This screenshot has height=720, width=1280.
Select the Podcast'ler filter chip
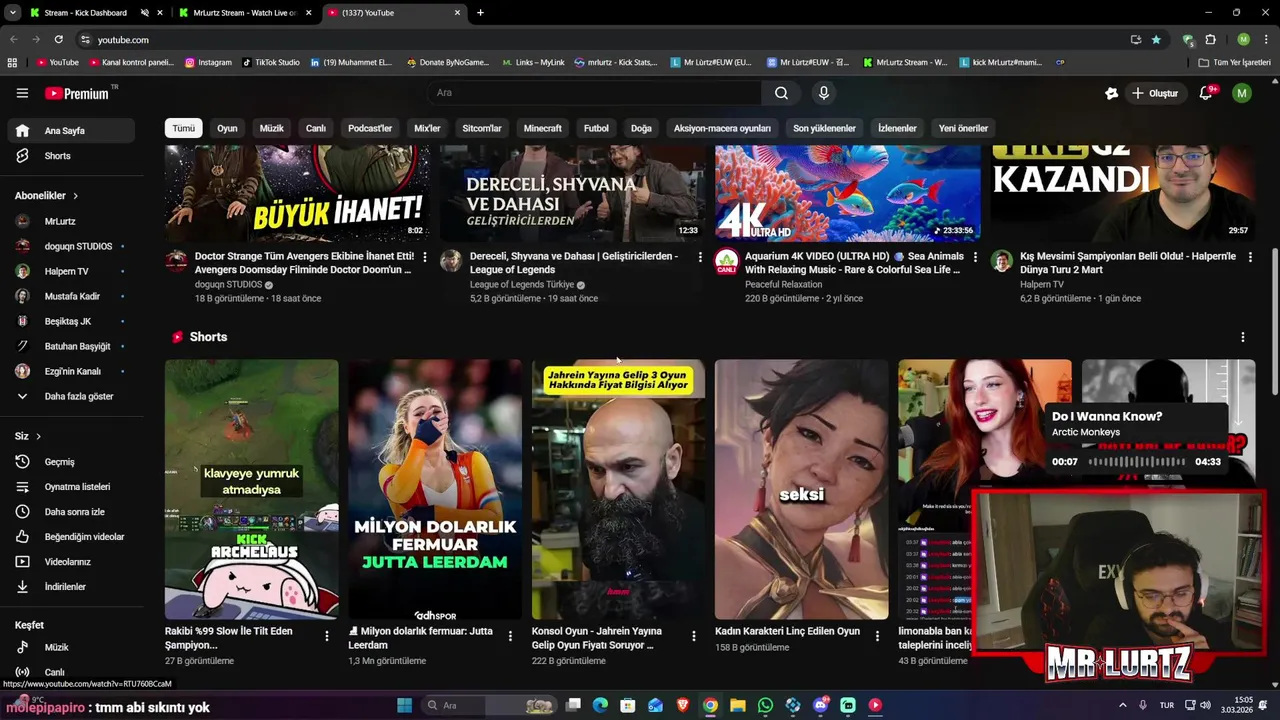[370, 128]
